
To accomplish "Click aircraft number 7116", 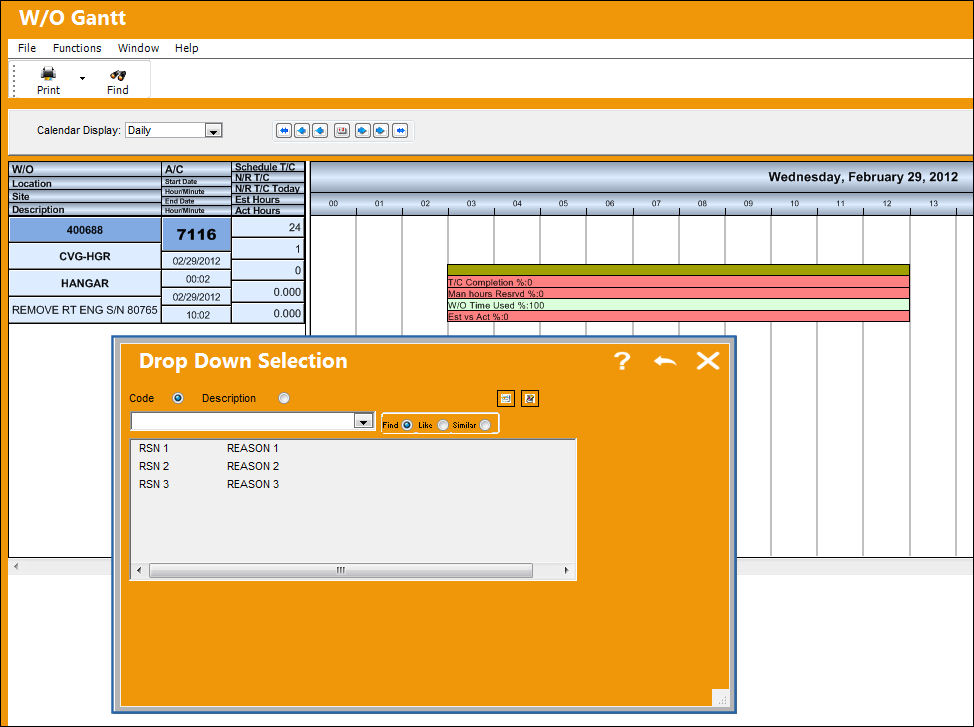I will pos(196,234).
